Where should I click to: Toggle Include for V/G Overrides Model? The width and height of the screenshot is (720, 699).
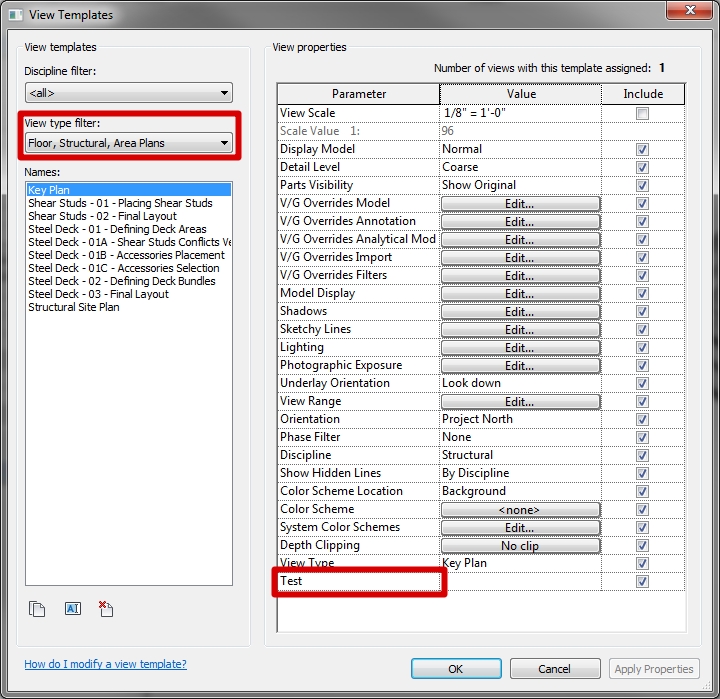click(642, 203)
